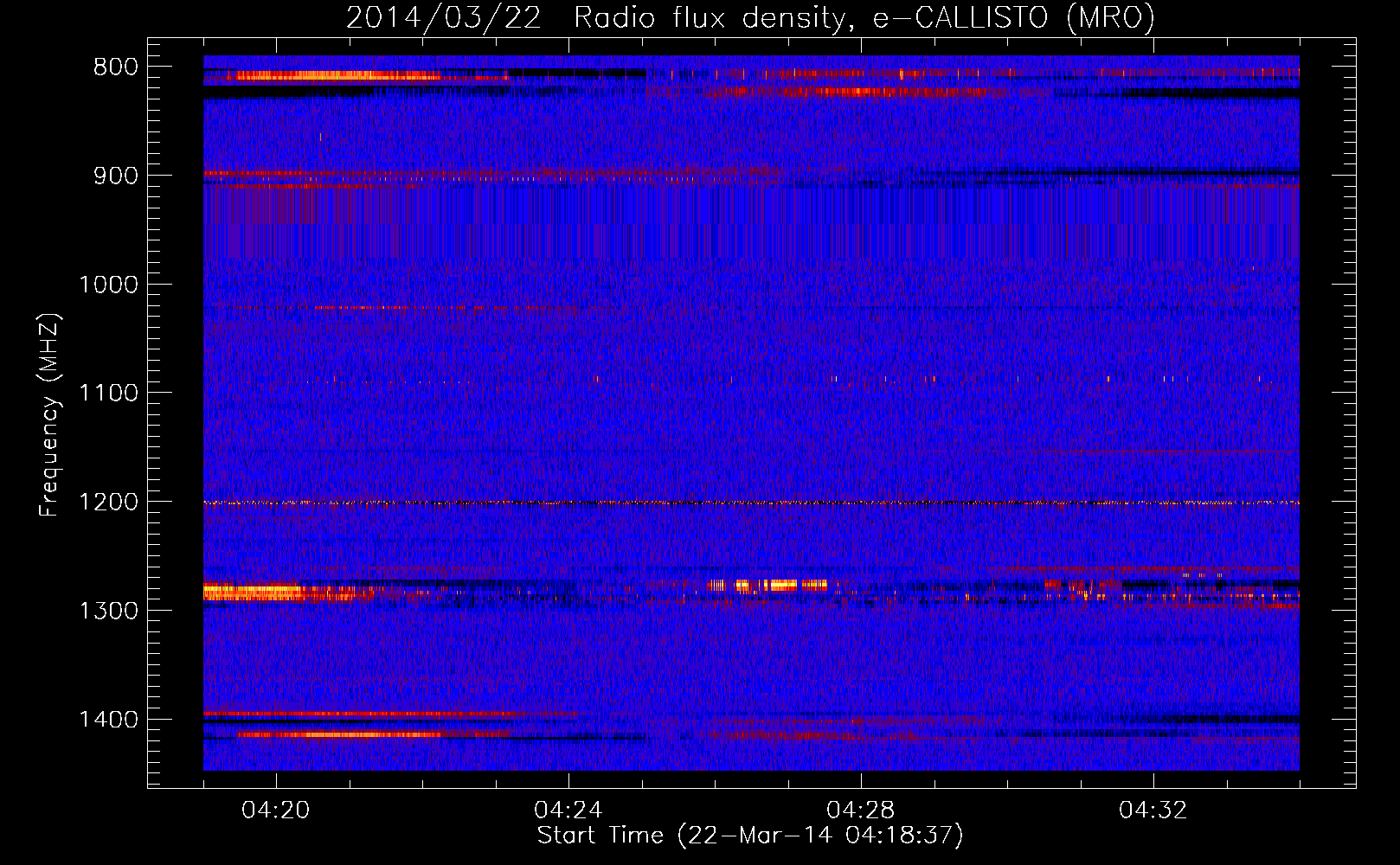Click the '04:24' time tick label
1400x865 pixels.
[568, 811]
